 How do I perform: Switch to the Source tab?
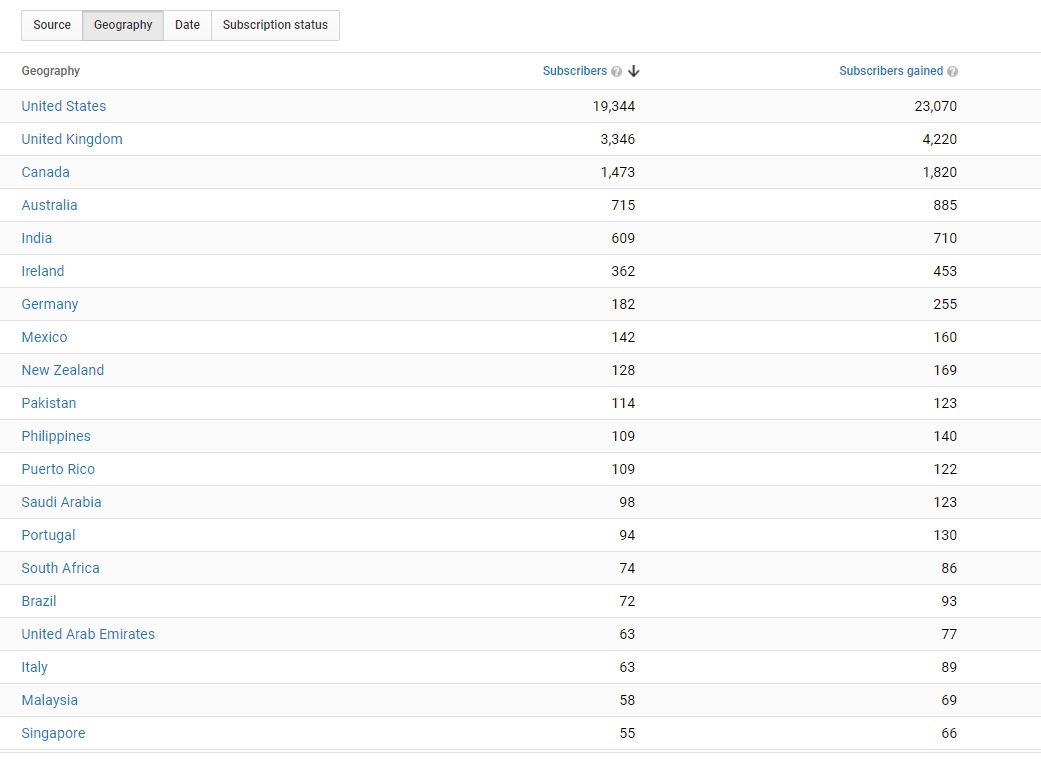coord(52,25)
